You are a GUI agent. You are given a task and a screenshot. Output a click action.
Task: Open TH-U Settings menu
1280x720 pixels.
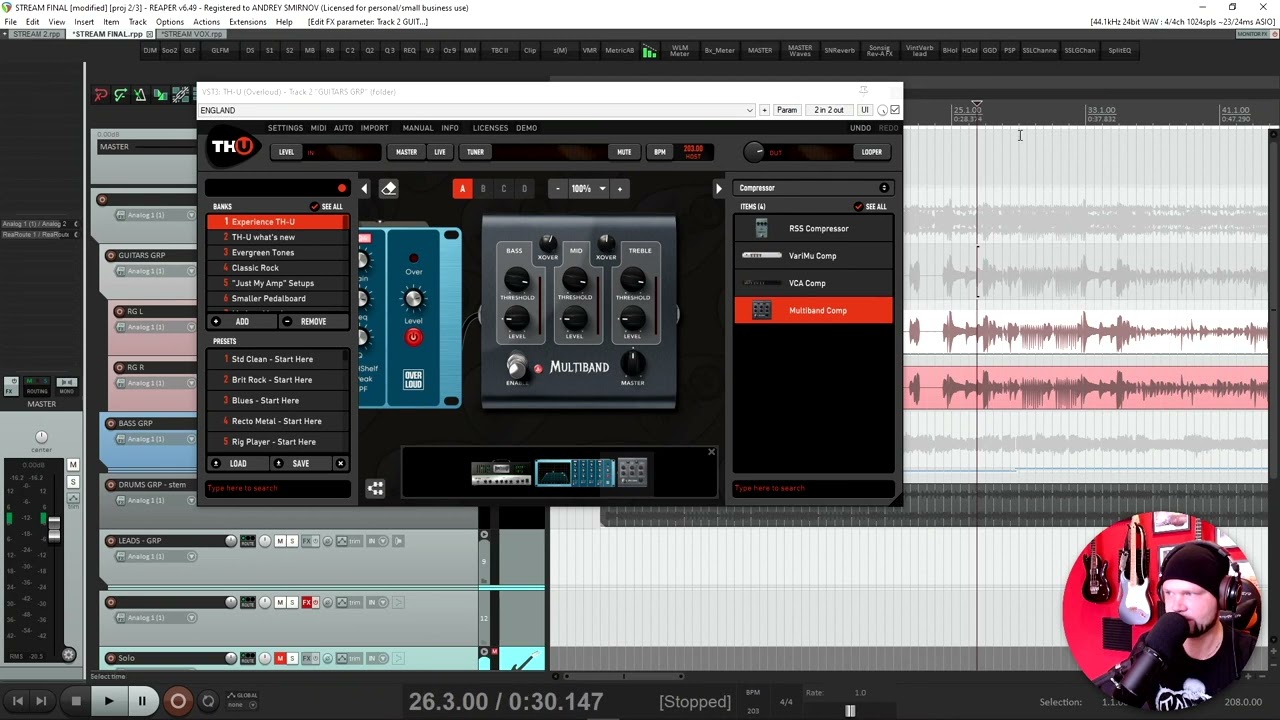pos(285,128)
